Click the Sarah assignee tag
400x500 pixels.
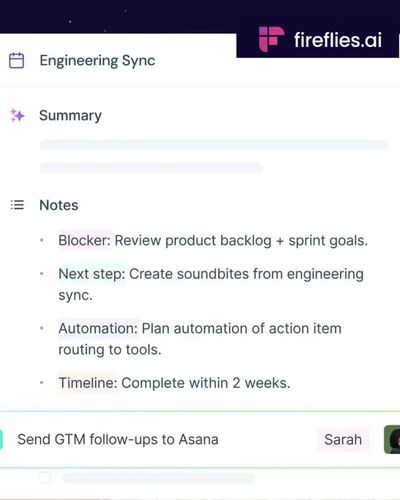(x=343, y=439)
